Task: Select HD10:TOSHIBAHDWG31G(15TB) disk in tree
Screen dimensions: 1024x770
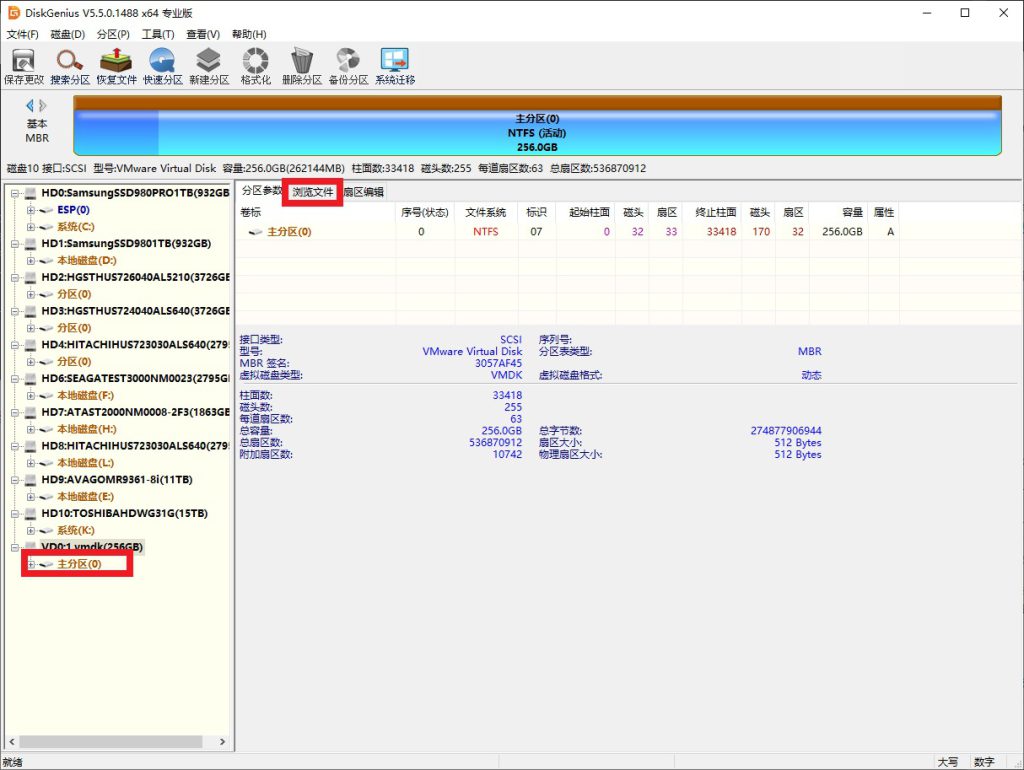Action: point(124,514)
